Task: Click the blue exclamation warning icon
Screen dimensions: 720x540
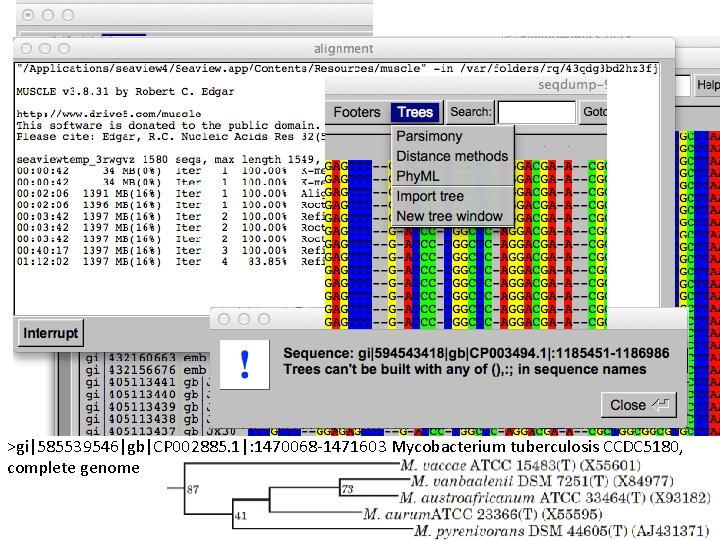Action: pyautogui.click(x=245, y=365)
